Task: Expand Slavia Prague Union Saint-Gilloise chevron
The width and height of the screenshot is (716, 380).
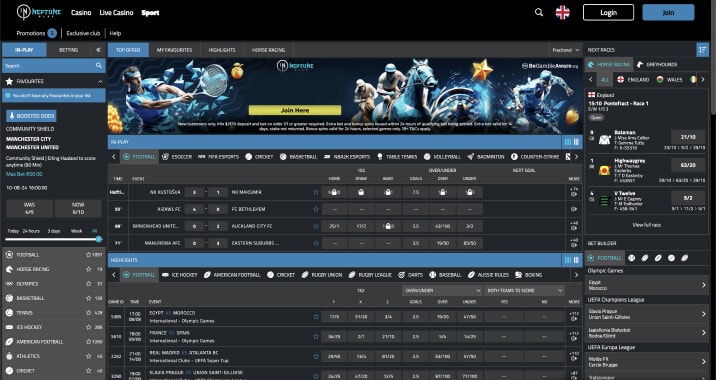Action: [703, 314]
